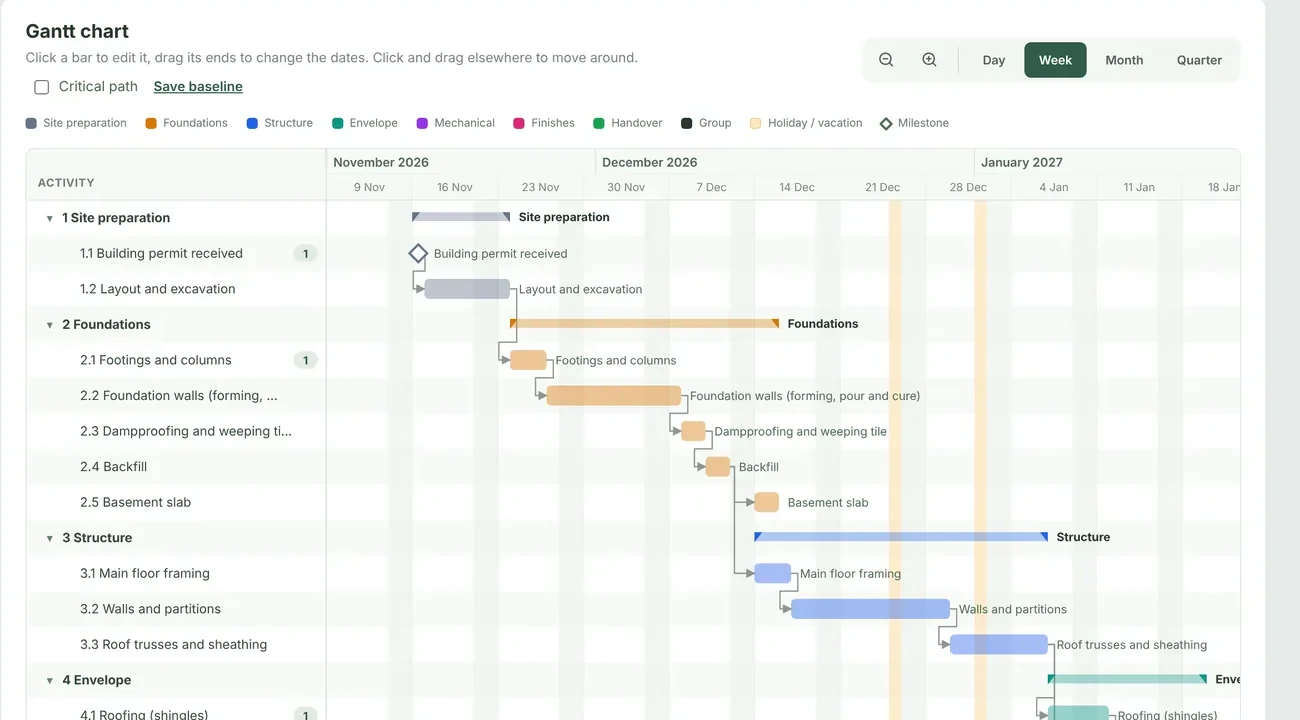Click the Walls and partitions task bar
Viewport: 1300px width, 720px height.
point(871,609)
